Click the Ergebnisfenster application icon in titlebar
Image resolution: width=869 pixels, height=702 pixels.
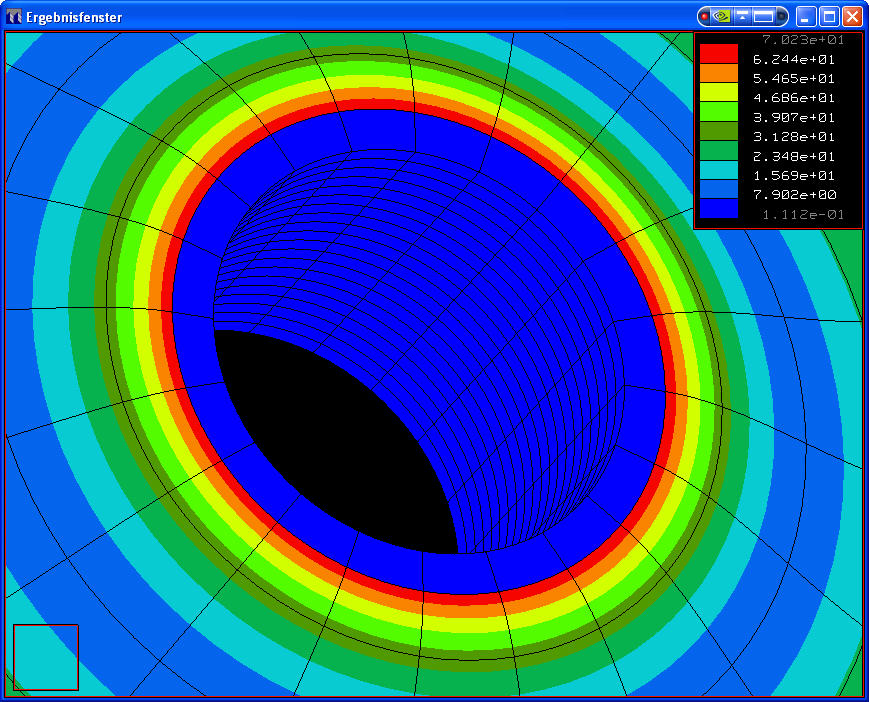click(x=13, y=17)
